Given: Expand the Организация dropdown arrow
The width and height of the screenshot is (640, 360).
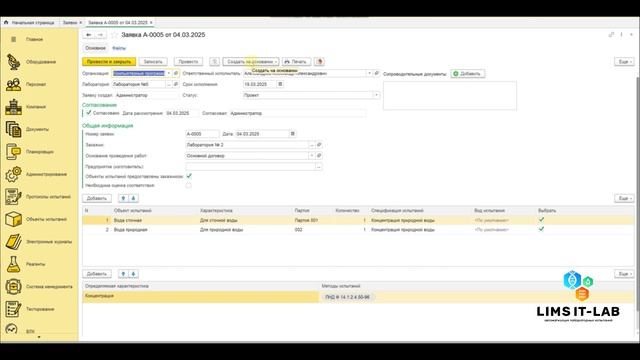Looking at the screenshot, I should (x=169, y=73).
